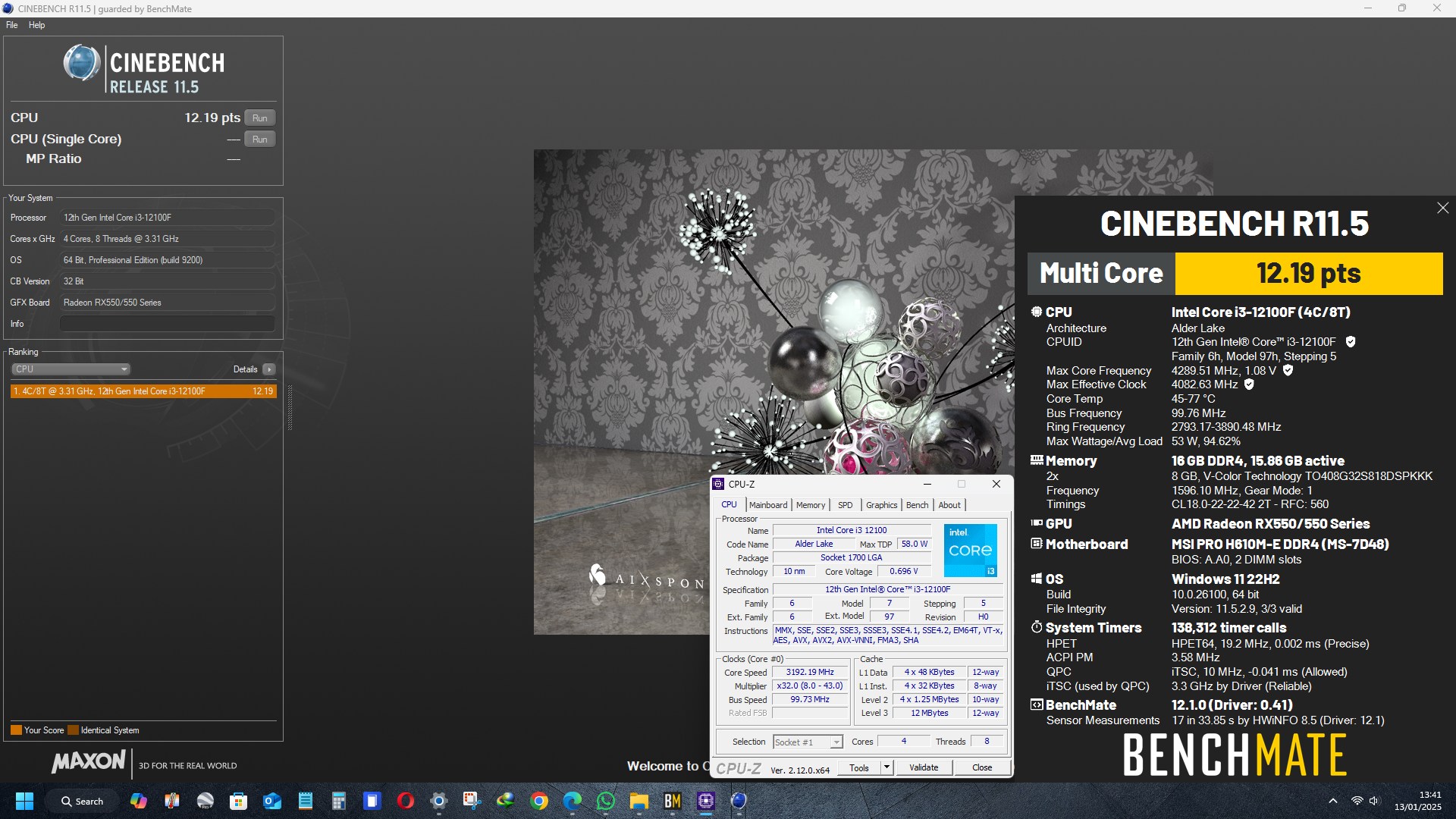Open the CPU-Z About tab
Image resolution: width=1456 pixels, height=819 pixels.
click(x=949, y=505)
